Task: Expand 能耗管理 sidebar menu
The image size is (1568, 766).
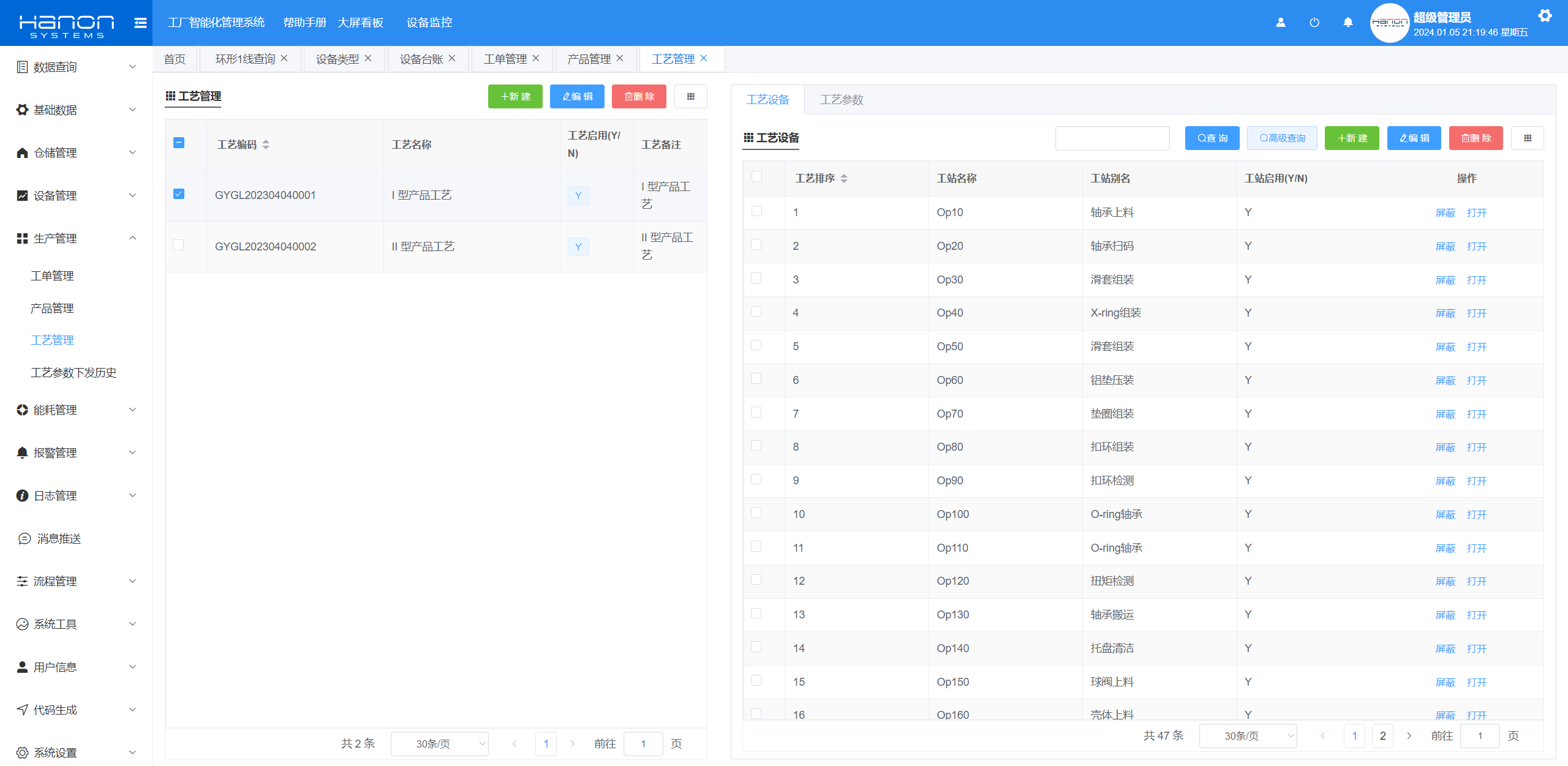Action: click(x=76, y=410)
